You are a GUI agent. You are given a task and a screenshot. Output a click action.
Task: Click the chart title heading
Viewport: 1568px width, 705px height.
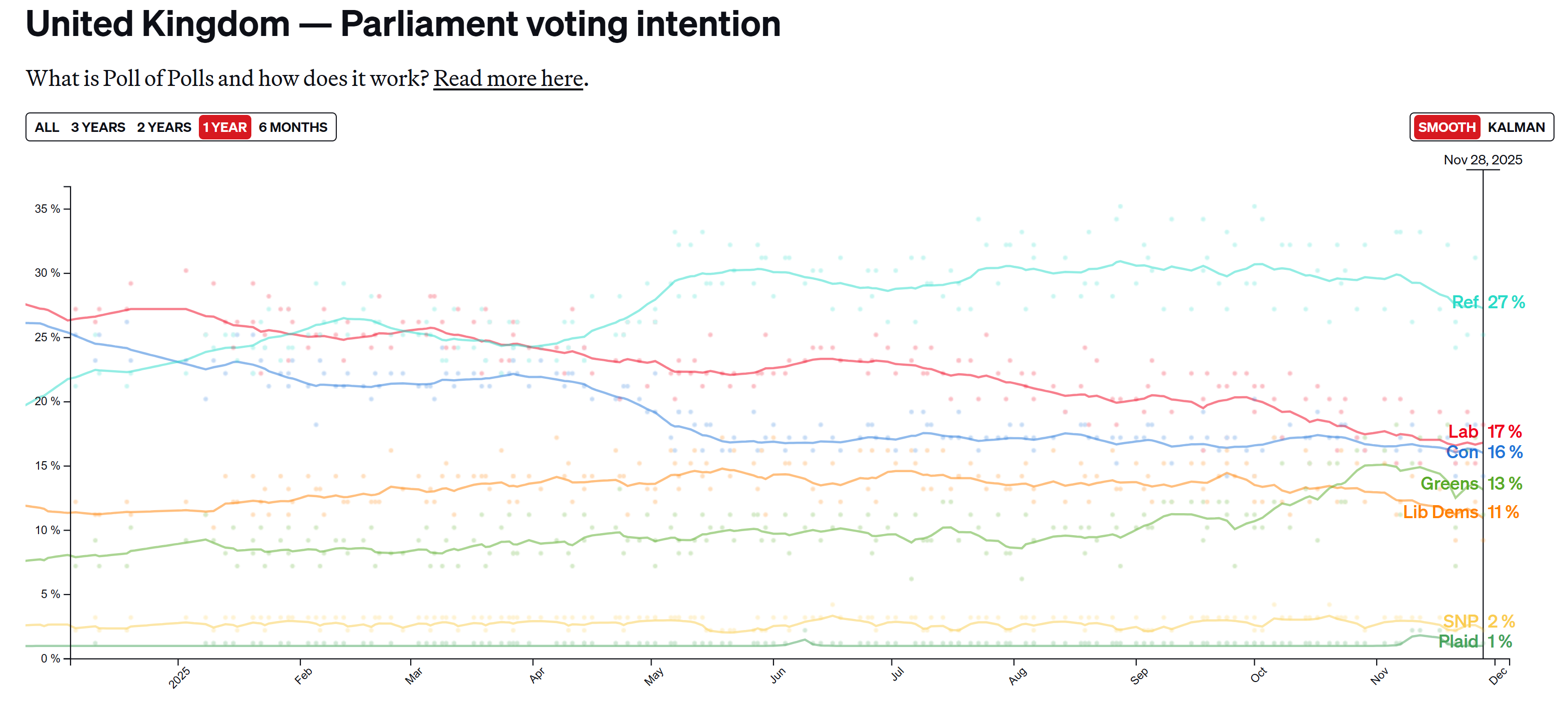(403, 24)
